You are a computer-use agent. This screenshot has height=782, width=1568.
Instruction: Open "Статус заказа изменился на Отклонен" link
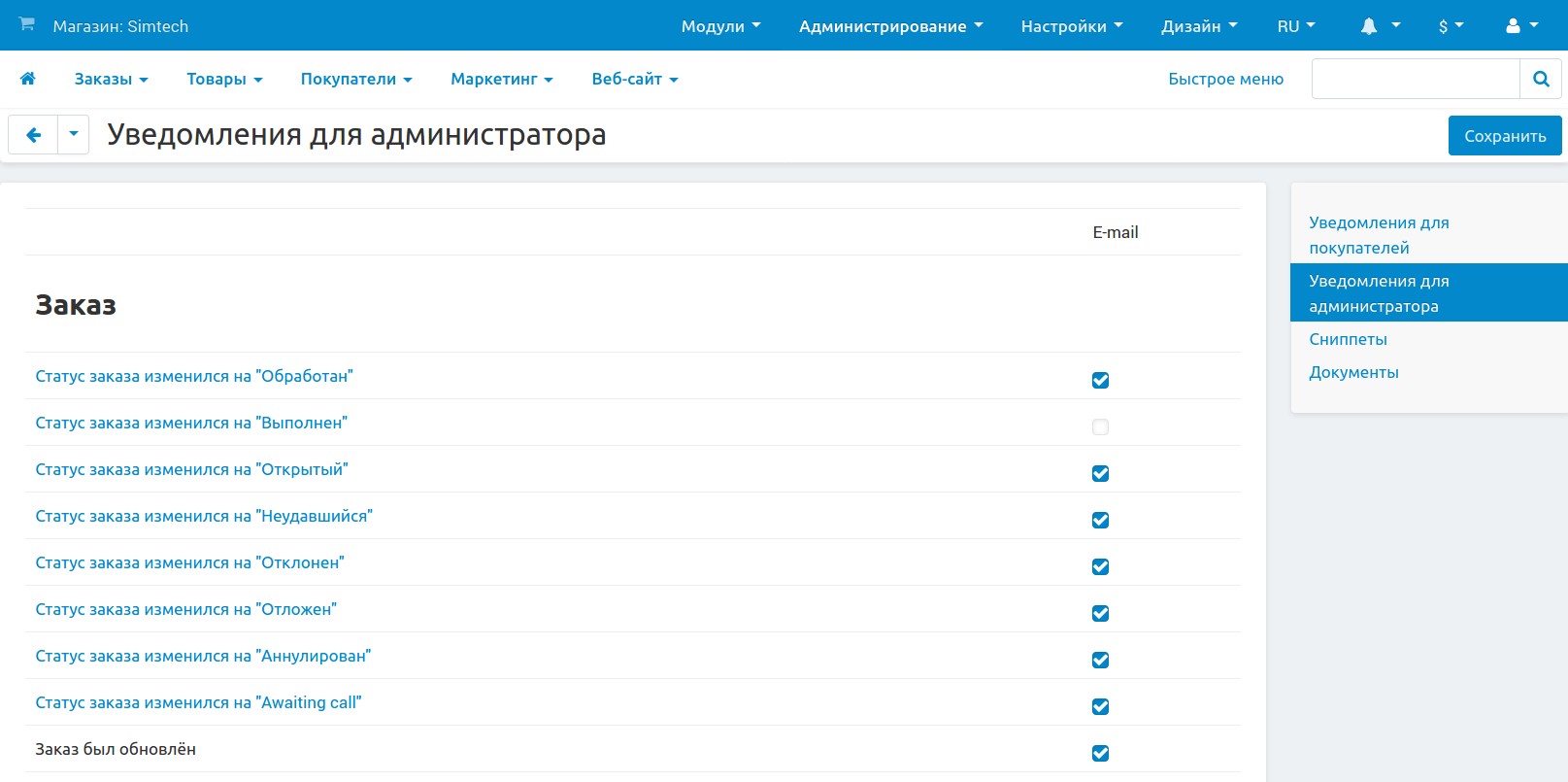(x=189, y=562)
